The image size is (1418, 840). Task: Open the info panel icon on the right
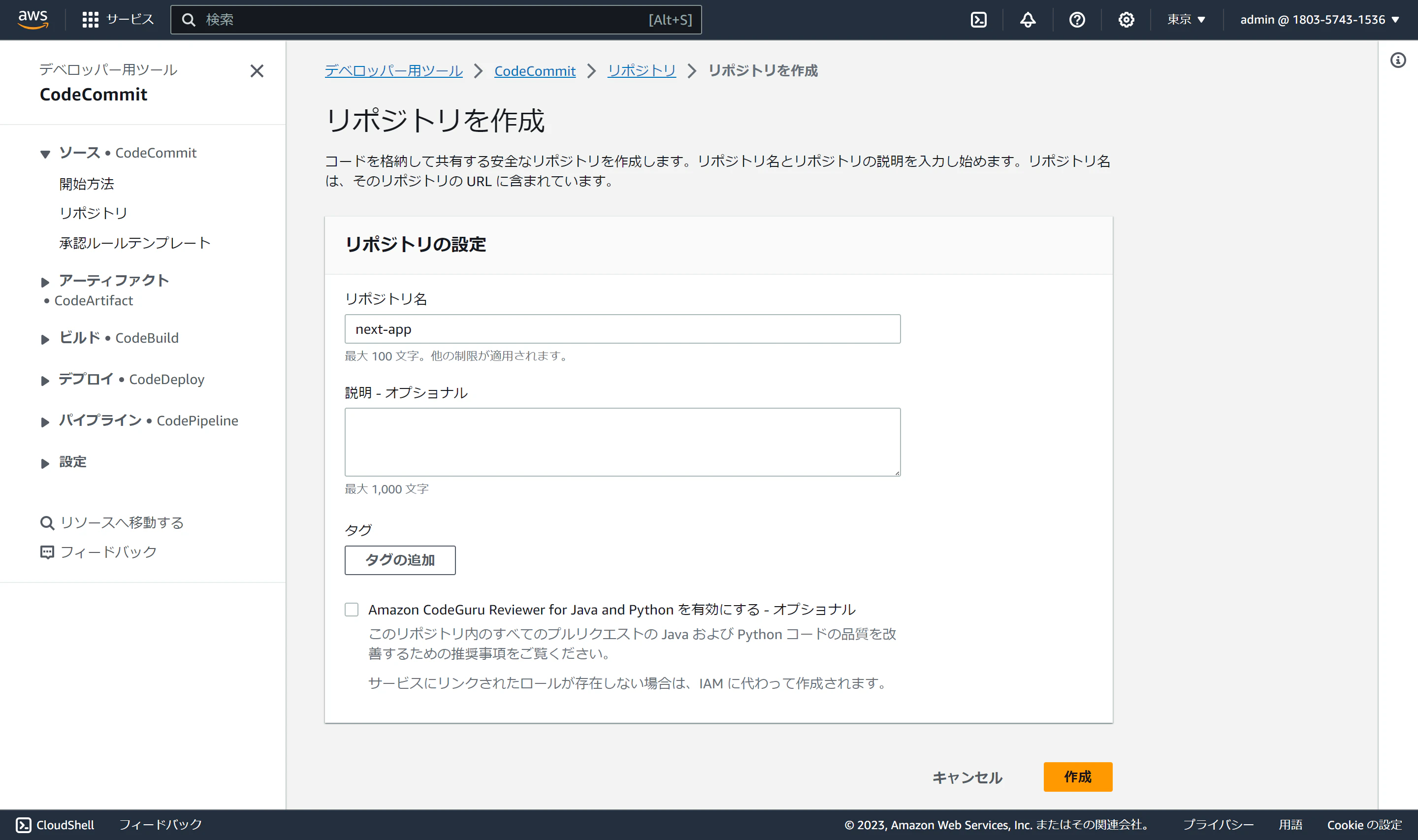(1399, 61)
